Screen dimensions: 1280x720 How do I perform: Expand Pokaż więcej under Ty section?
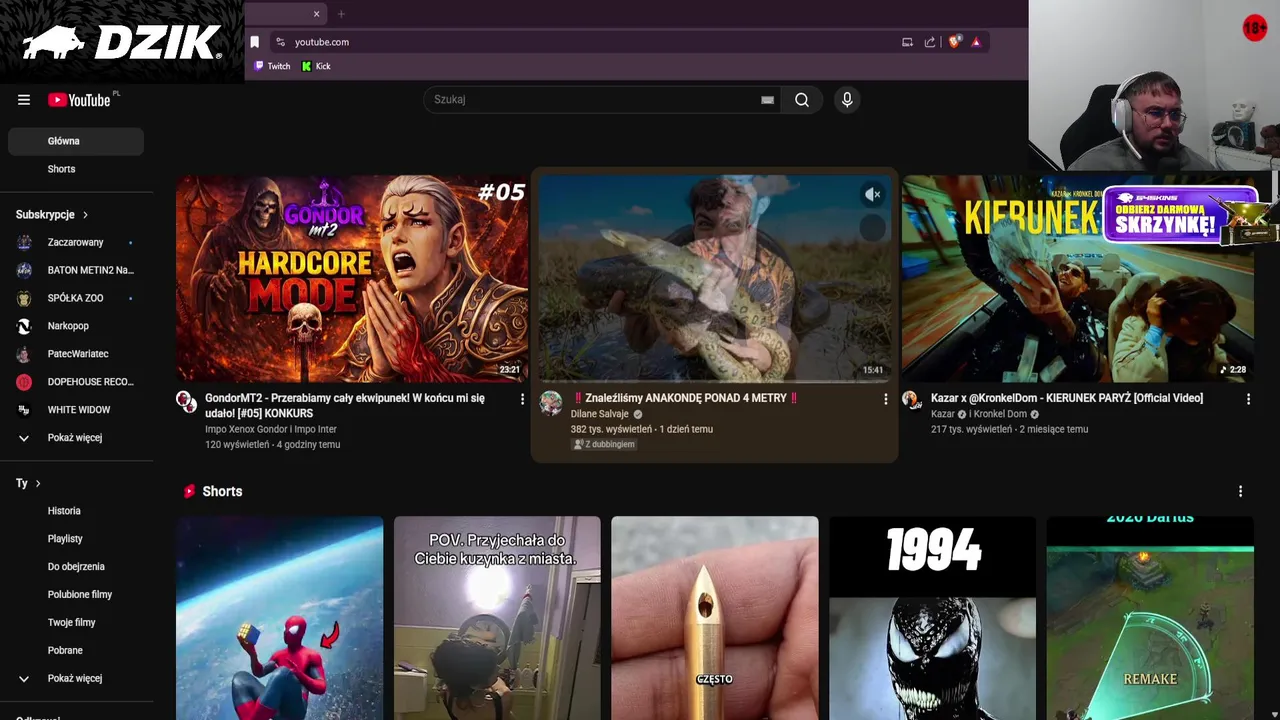(x=76, y=679)
